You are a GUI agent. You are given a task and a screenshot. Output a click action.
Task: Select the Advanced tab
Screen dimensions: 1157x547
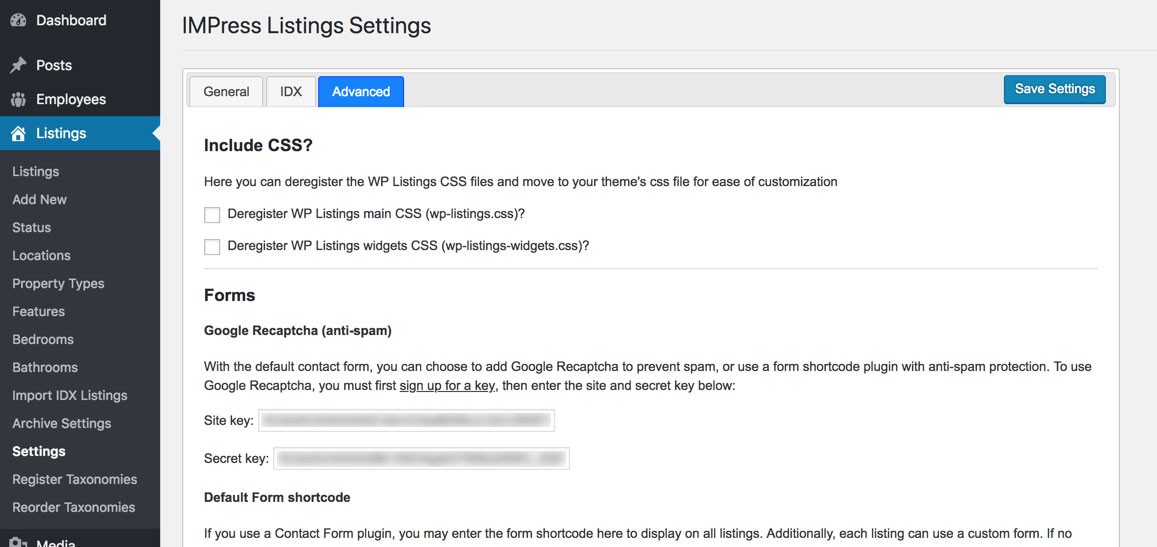click(x=361, y=92)
